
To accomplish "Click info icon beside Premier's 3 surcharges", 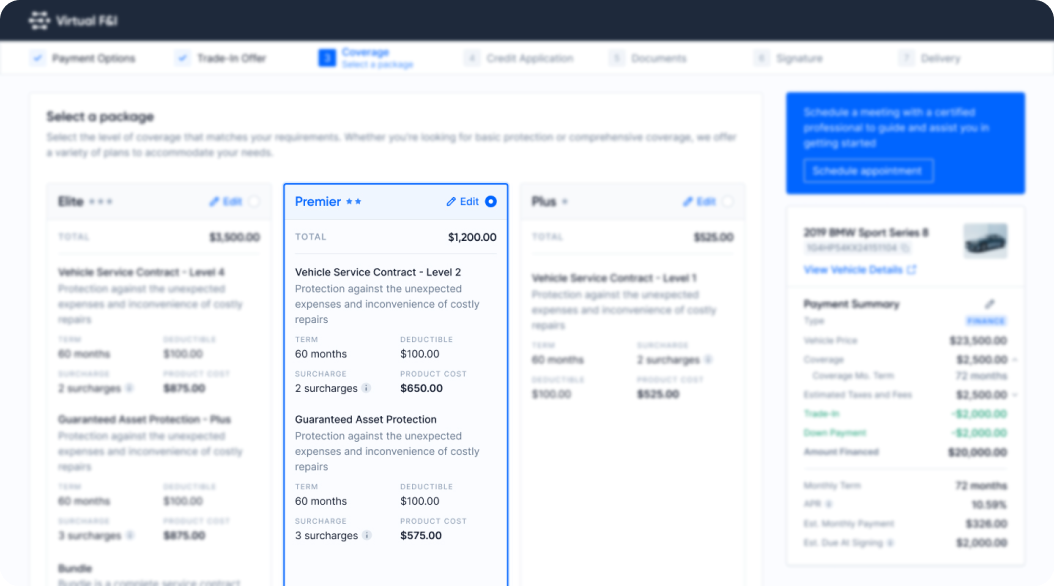I will pyautogui.click(x=366, y=536).
